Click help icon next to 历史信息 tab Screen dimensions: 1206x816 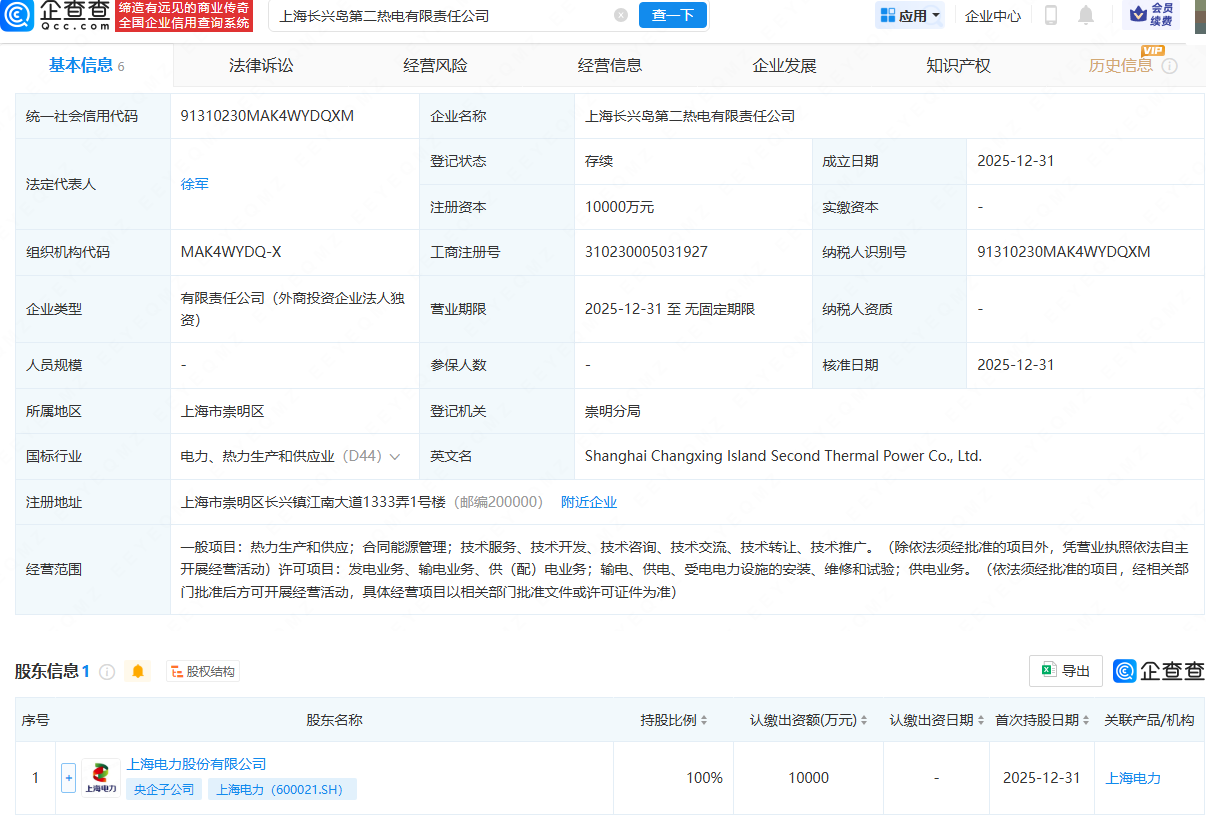(1169, 66)
